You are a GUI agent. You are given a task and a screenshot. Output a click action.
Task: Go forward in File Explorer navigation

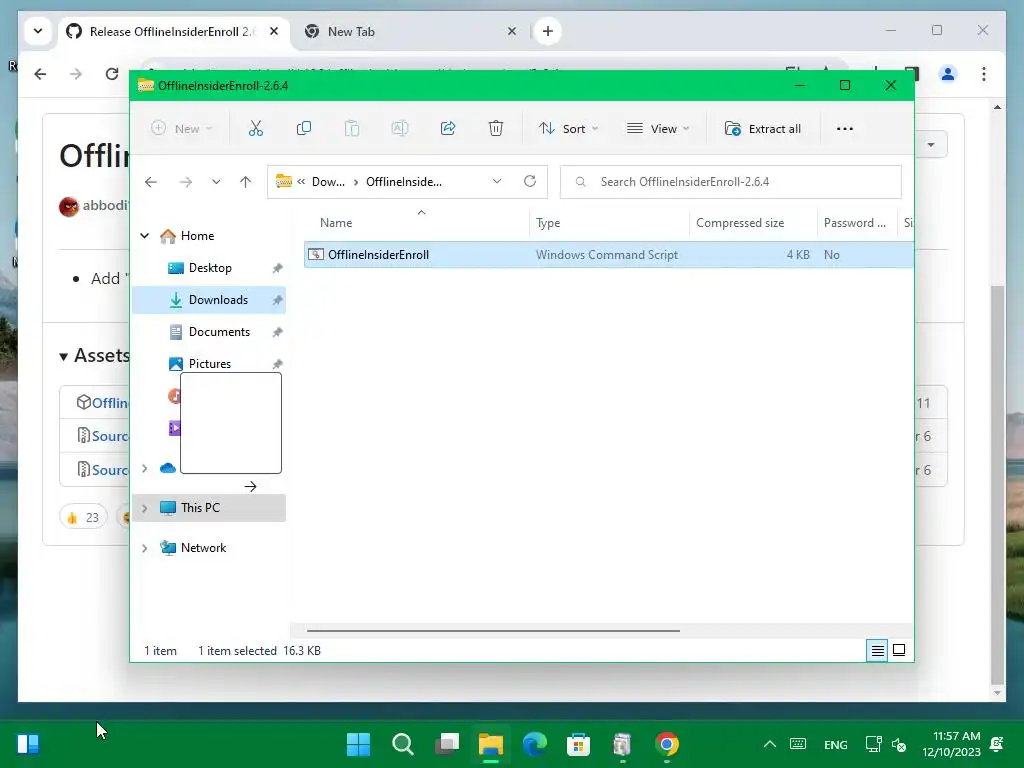click(x=185, y=182)
